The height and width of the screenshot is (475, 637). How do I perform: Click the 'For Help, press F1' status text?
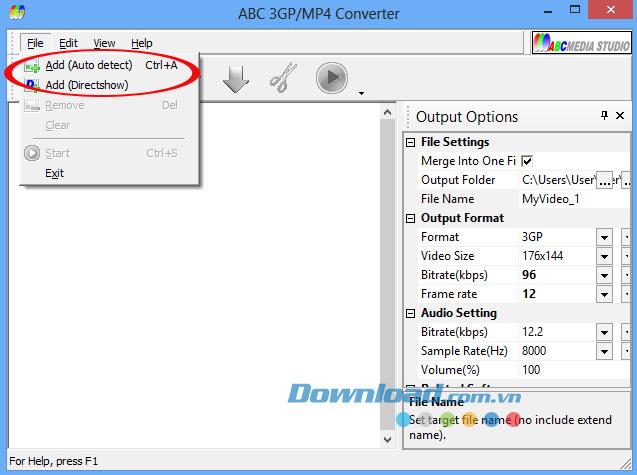point(53,461)
